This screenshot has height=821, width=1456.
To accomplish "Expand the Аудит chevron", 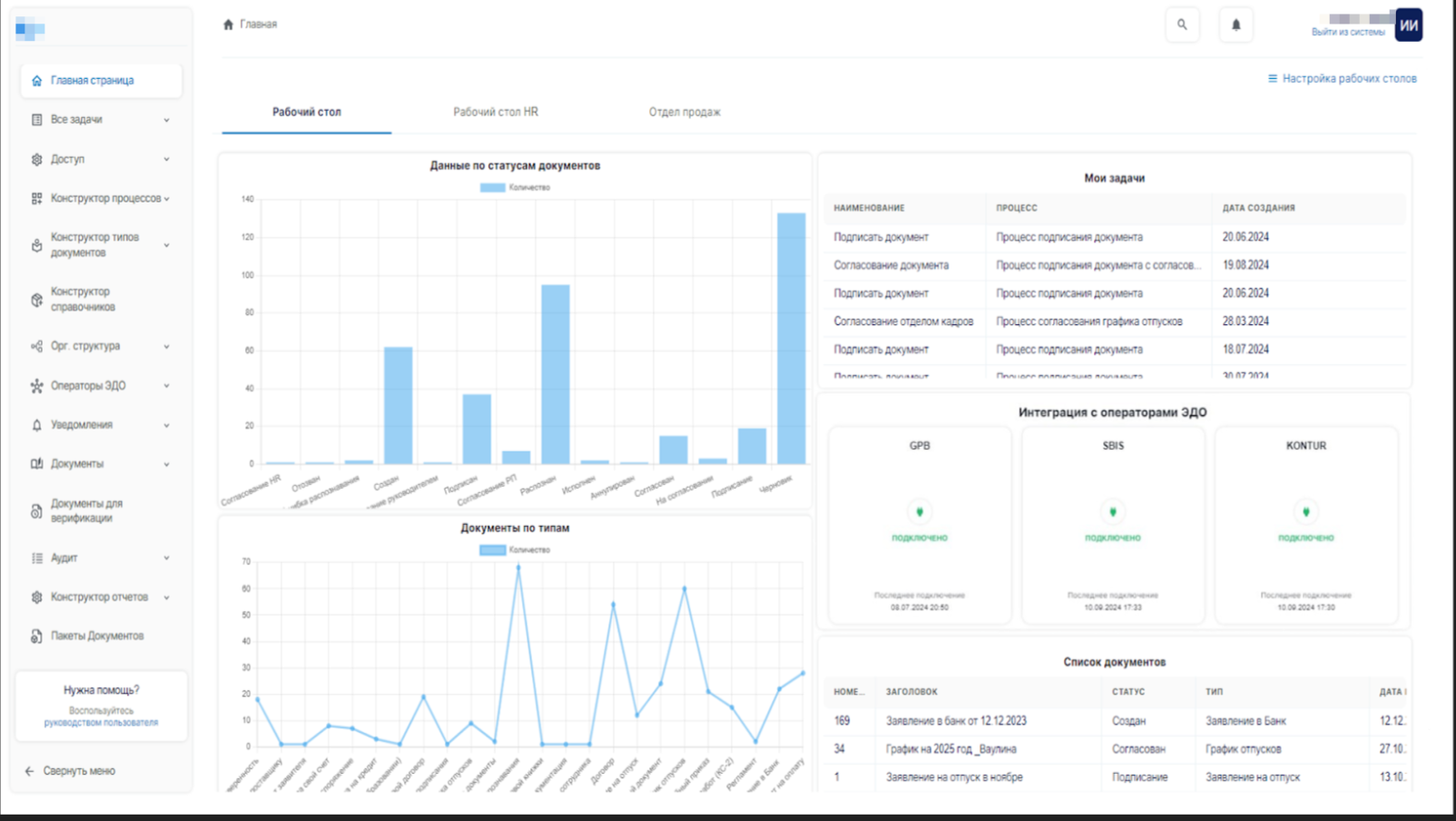I will tap(166, 559).
